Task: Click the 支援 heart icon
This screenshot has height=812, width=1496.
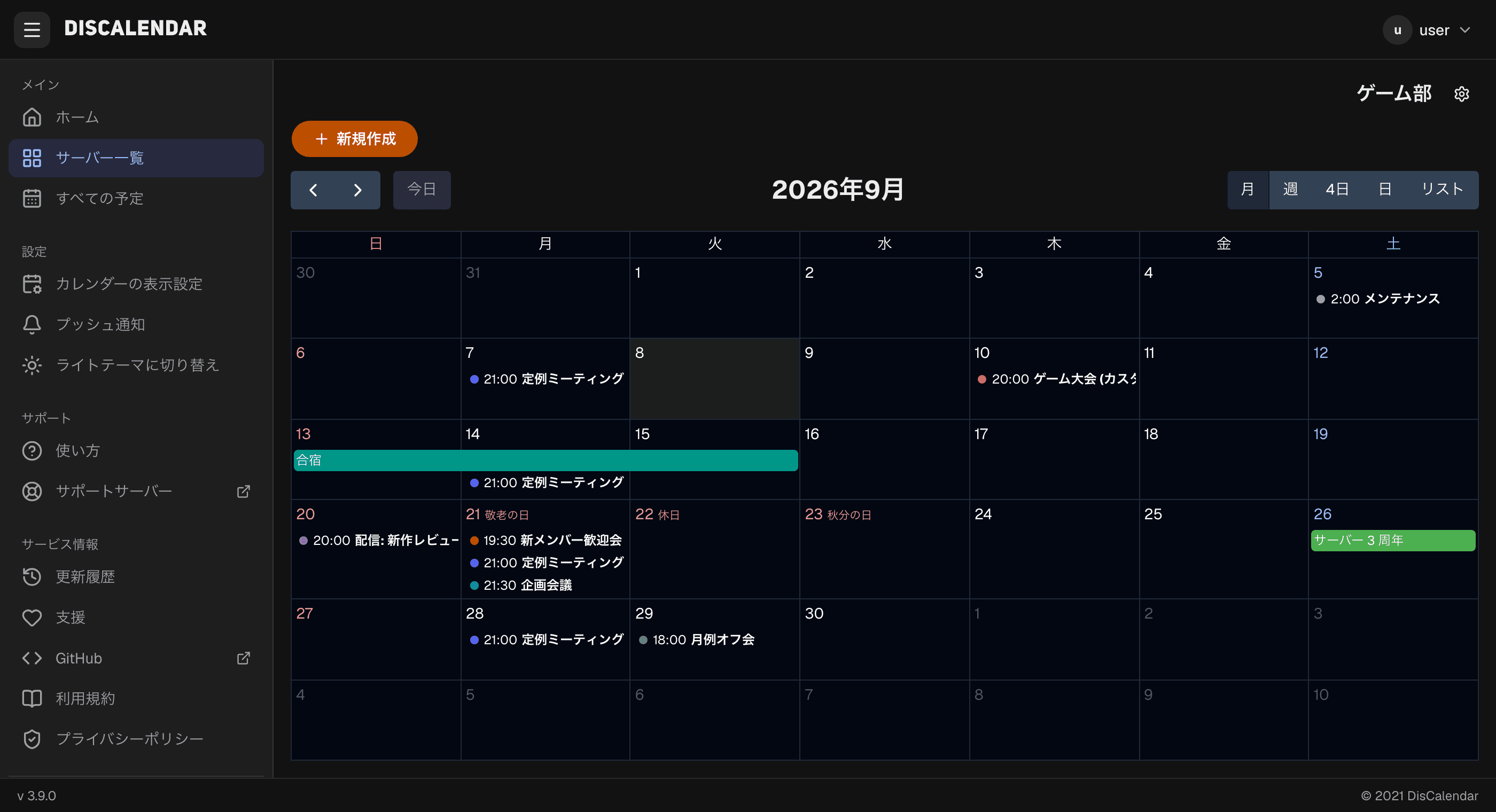Action: click(x=32, y=618)
